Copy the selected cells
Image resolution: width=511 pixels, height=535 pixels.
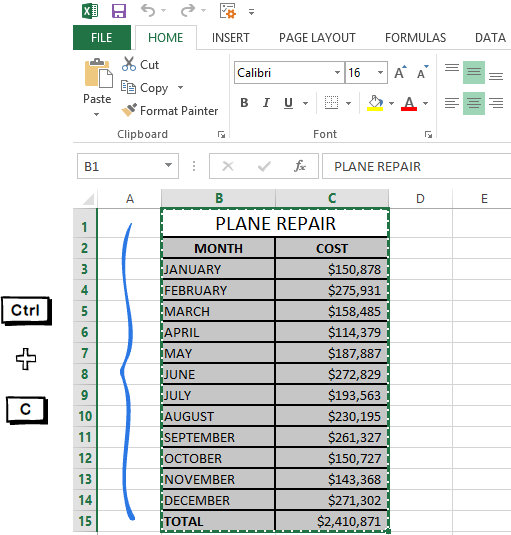click(145, 88)
